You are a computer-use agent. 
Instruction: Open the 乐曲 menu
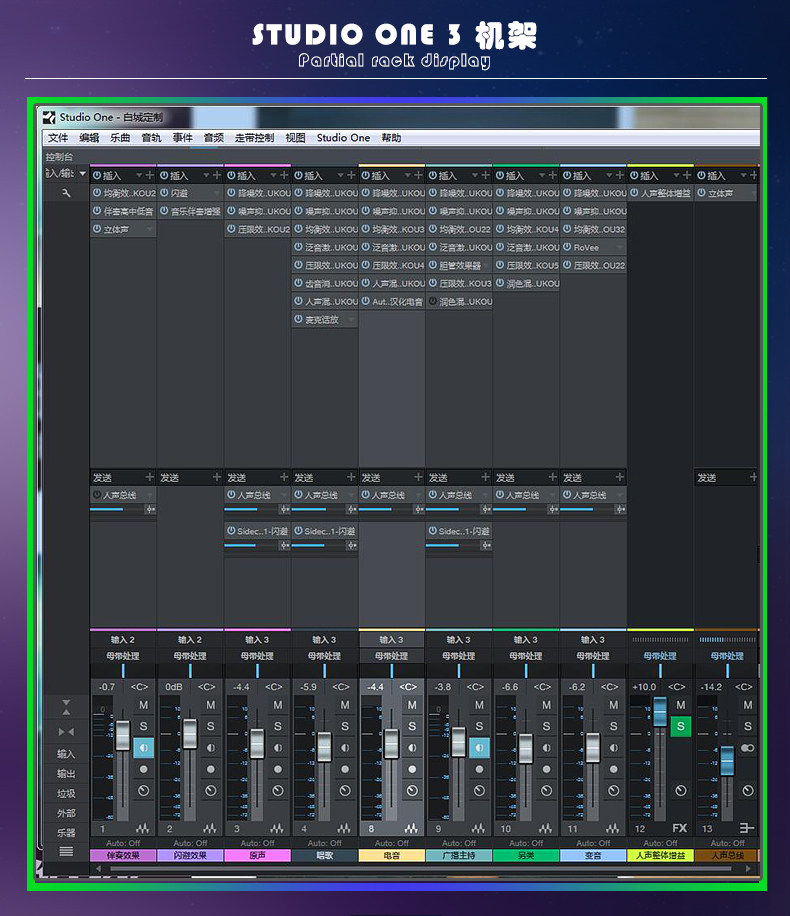(x=120, y=138)
